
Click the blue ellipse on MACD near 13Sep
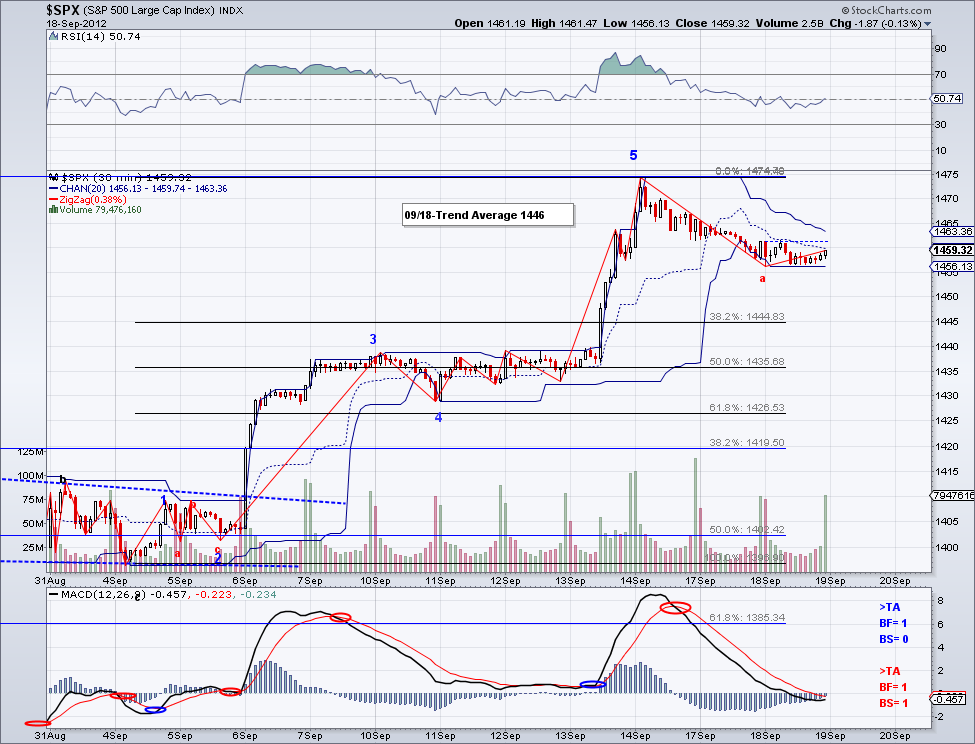[x=593, y=684]
